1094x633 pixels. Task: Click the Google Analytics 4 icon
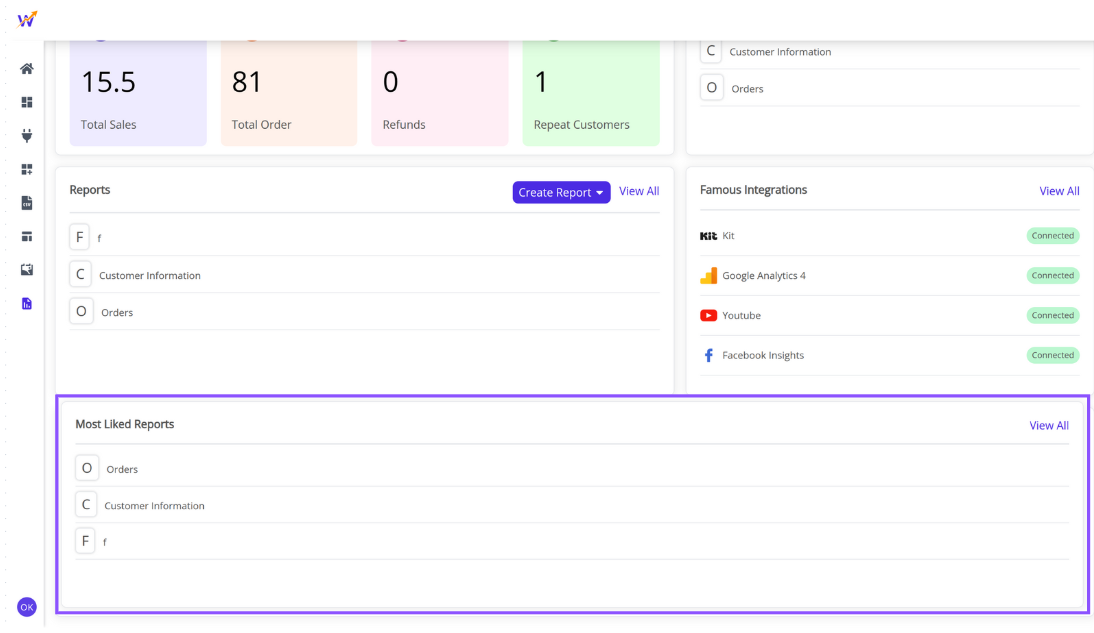pos(708,276)
